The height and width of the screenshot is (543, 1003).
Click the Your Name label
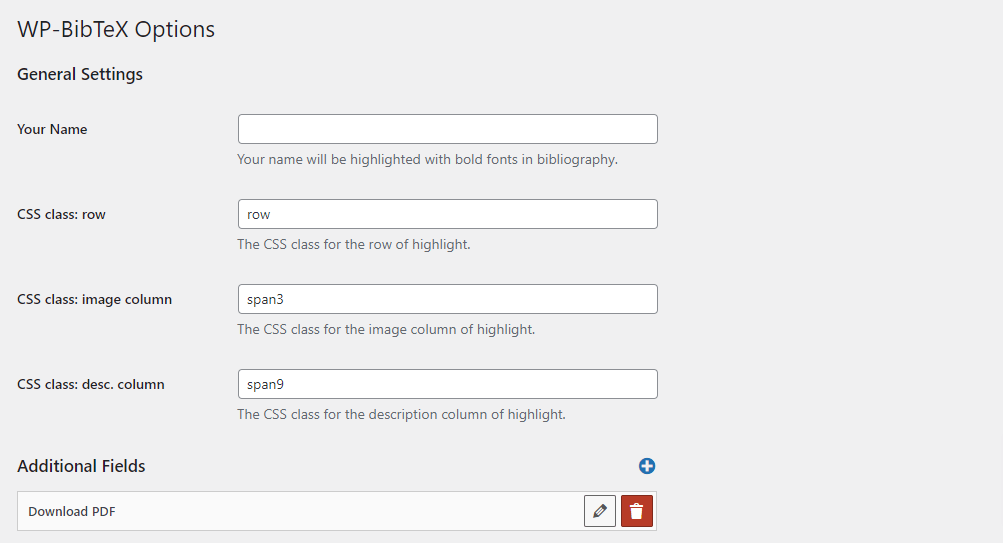tap(52, 129)
